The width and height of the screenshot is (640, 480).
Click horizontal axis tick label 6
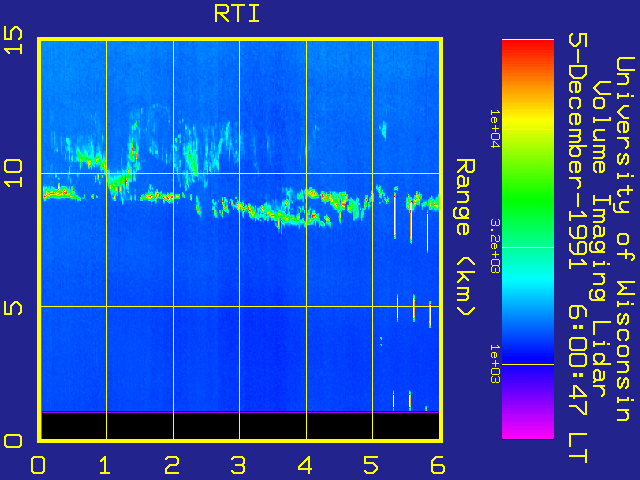pos(437,465)
